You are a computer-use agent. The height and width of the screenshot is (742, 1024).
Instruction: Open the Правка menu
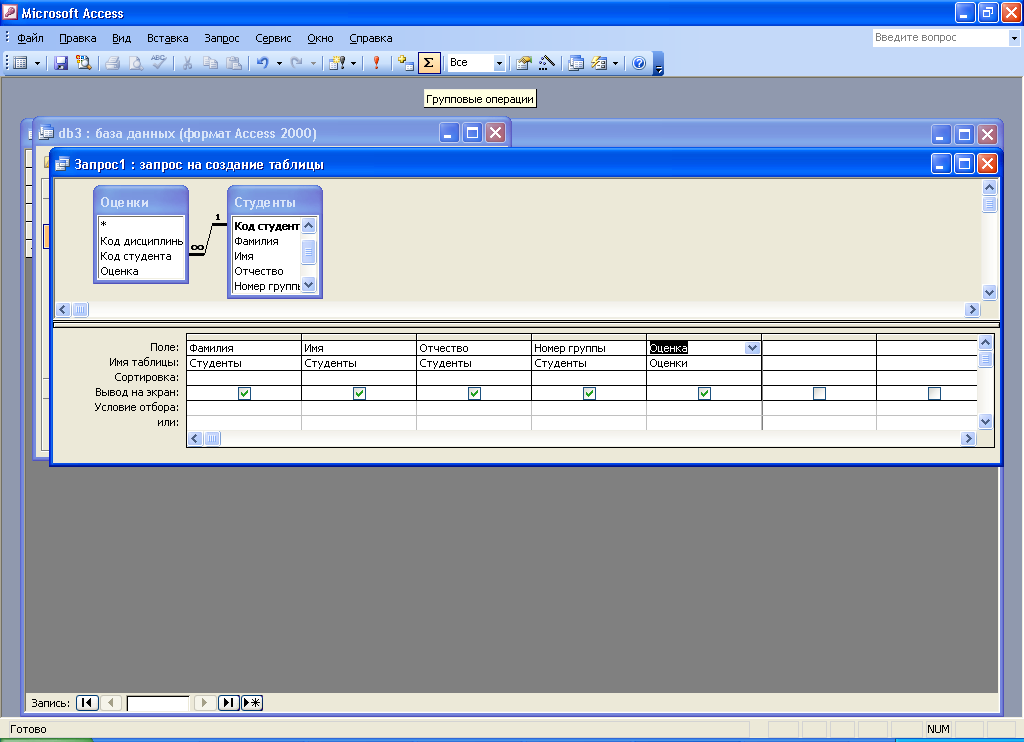click(78, 38)
